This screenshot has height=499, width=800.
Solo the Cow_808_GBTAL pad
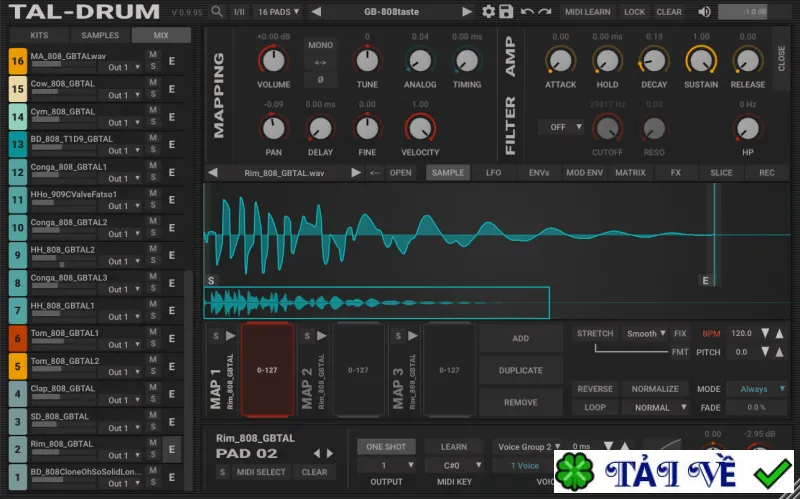coord(153,94)
